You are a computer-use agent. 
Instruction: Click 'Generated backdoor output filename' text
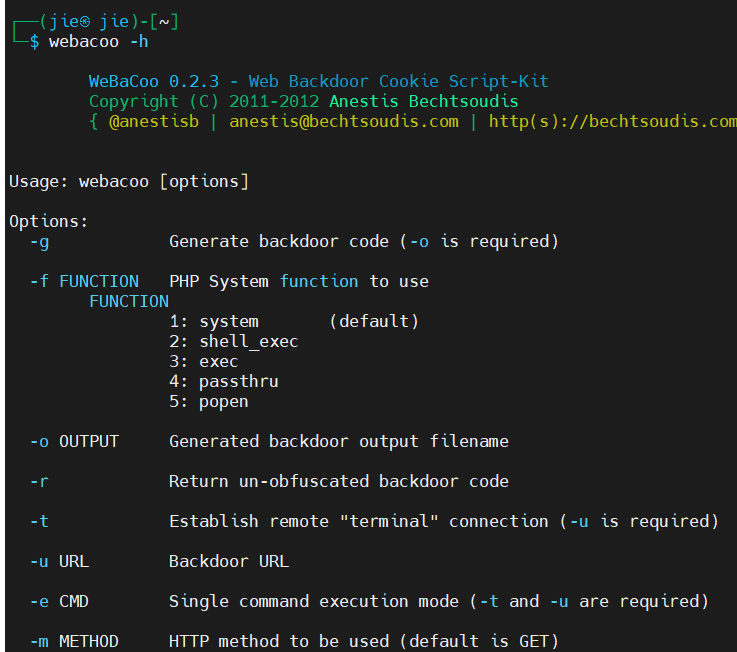point(338,441)
